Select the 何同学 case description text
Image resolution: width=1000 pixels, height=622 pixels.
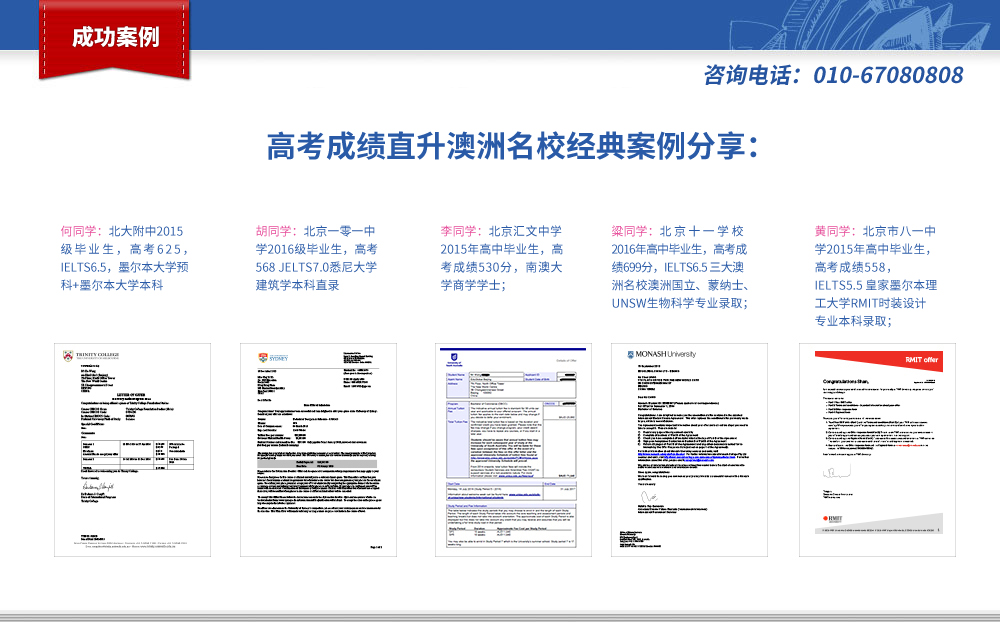tap(124, 258)
